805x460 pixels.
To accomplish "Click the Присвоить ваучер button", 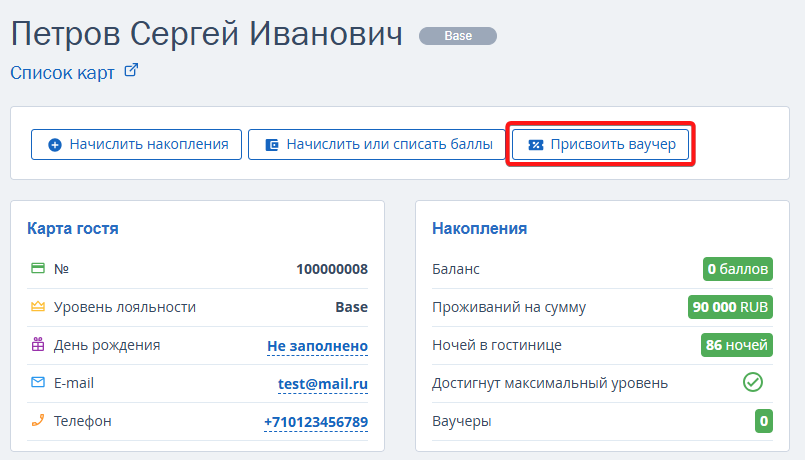I will pyautogui.click(x=601, y=144).
